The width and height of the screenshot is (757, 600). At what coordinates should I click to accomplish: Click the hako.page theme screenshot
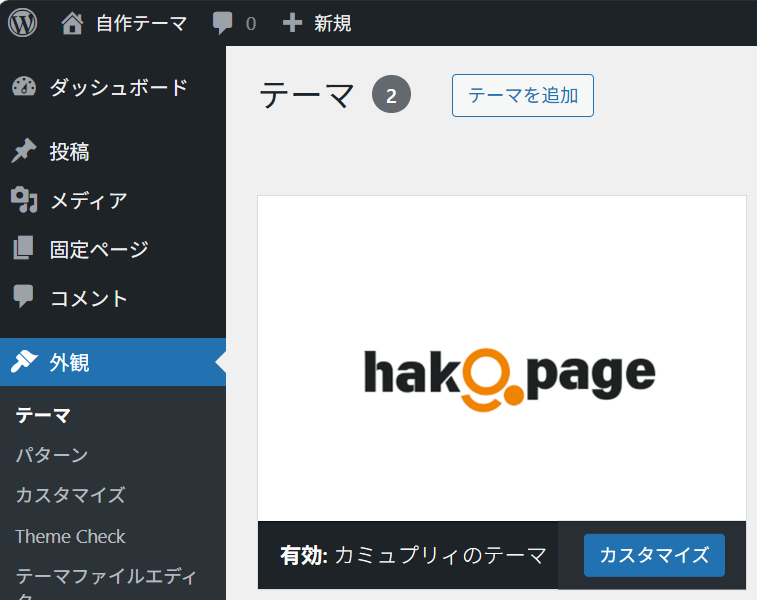point(502,358)
